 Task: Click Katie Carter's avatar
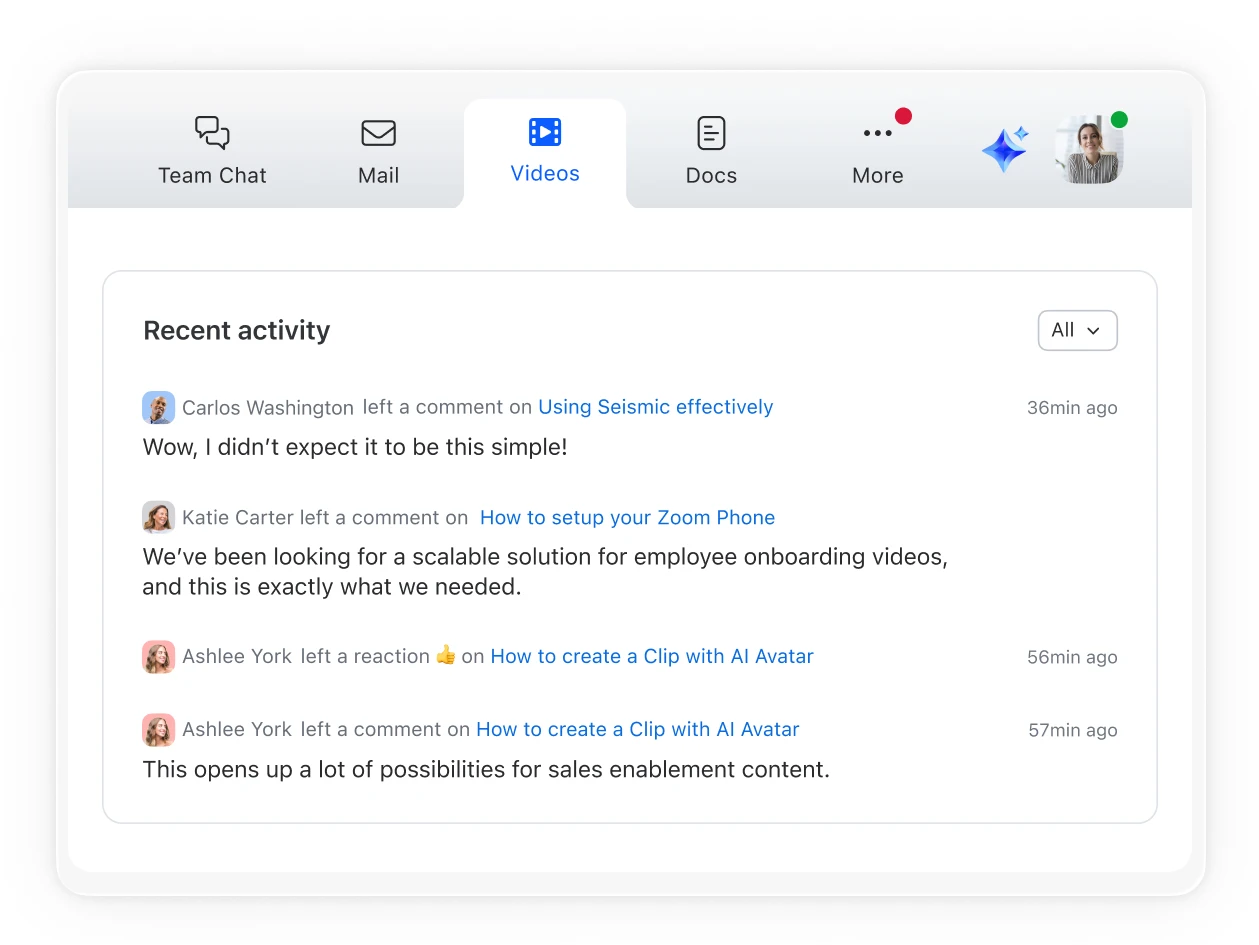(x=158, y=517)
